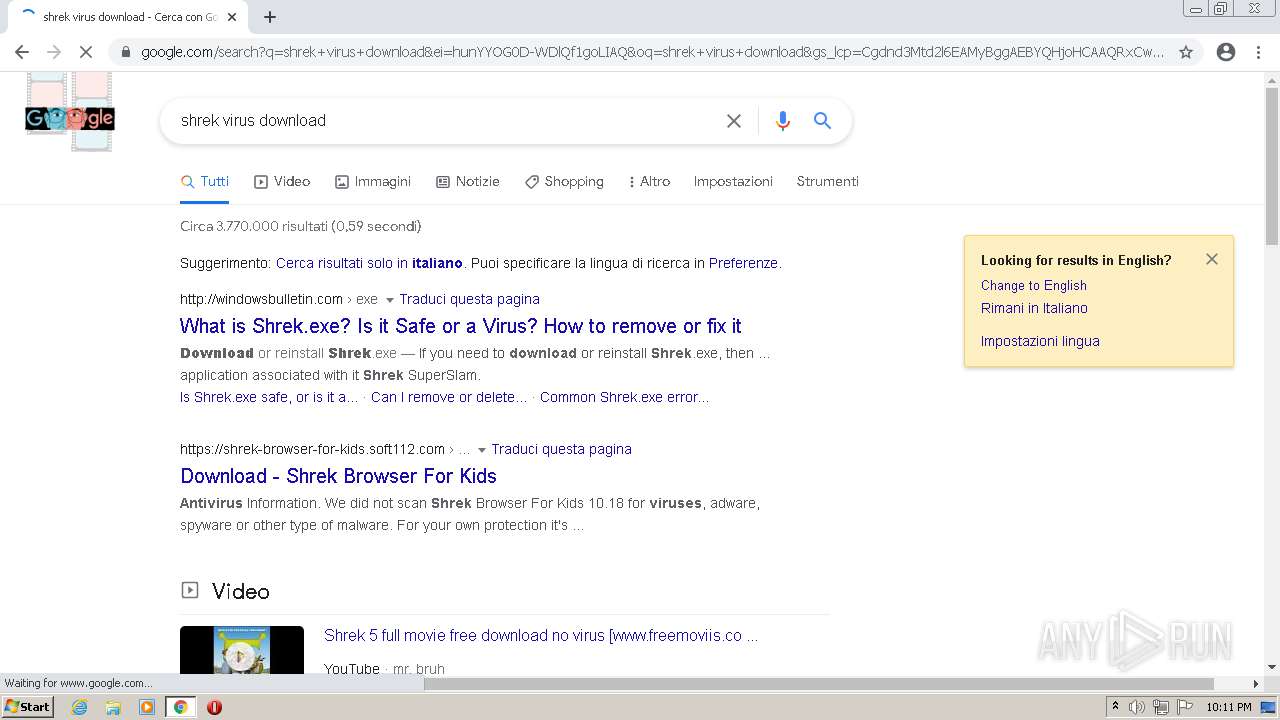Switch to the Shopping tab
This screenshot has height=720, width=1280.
(564, 181)
